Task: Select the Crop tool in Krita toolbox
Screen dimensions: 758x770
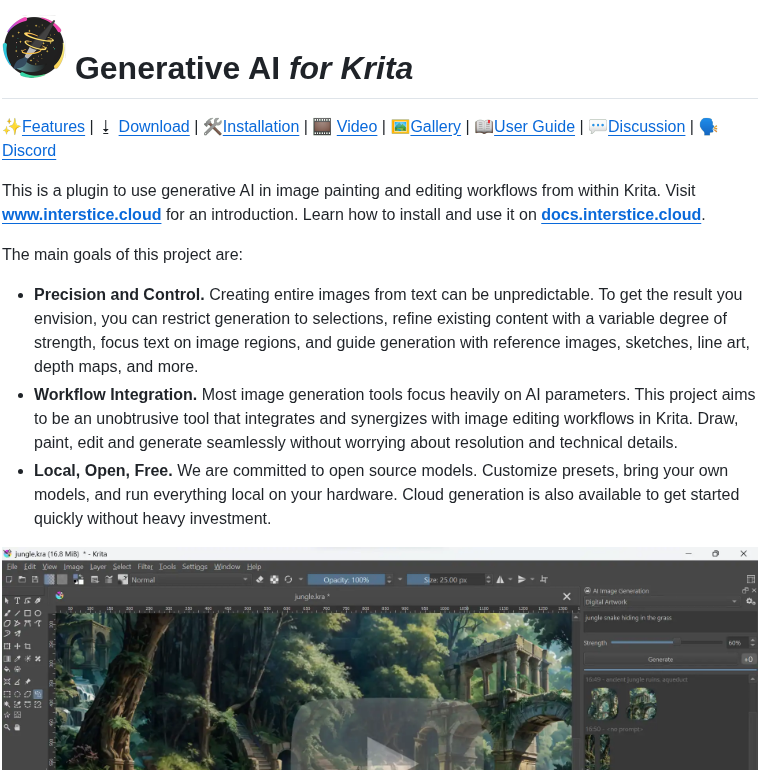Action: (27, 646)
